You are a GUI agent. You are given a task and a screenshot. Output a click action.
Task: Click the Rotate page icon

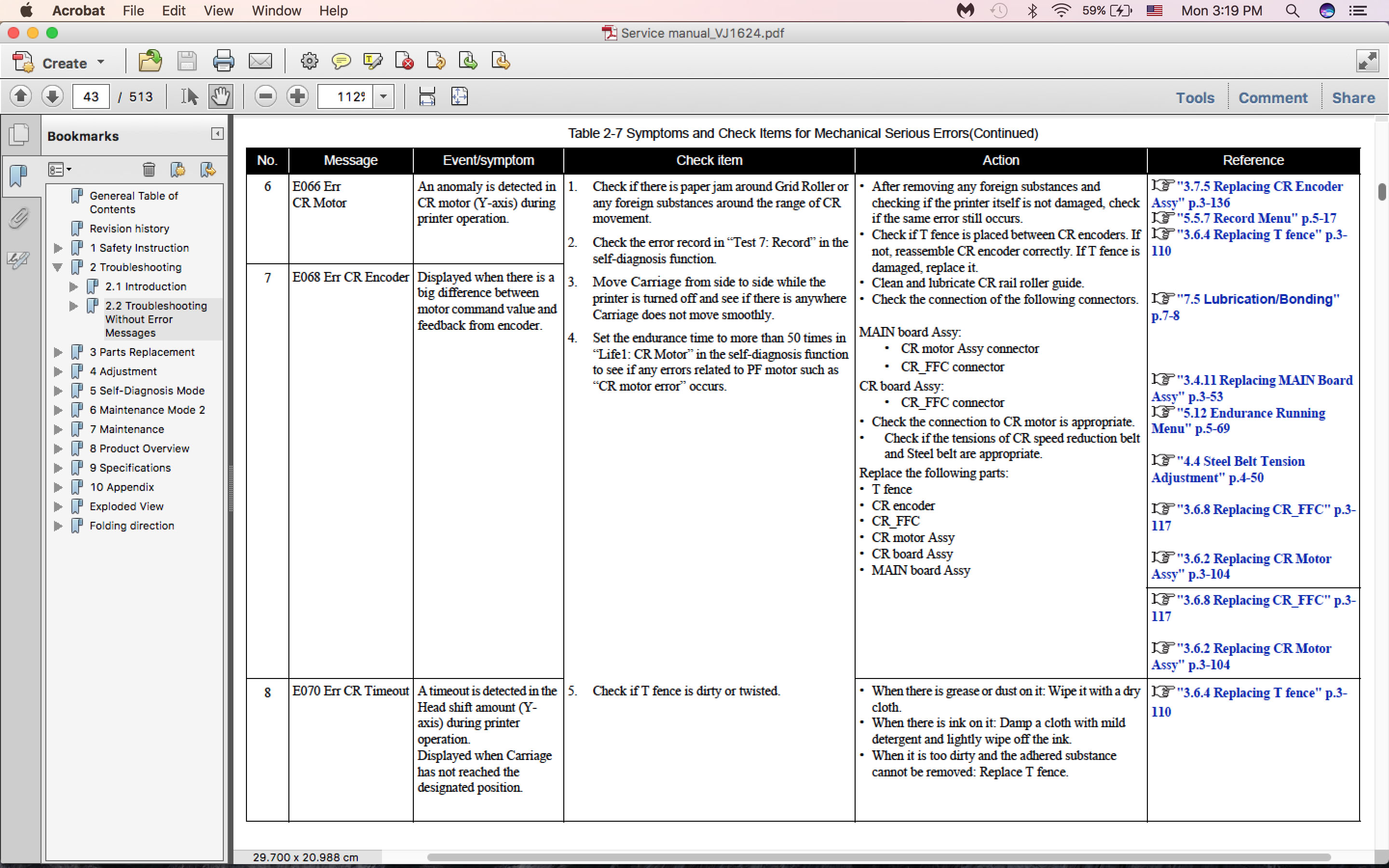(x=436, y=61)
